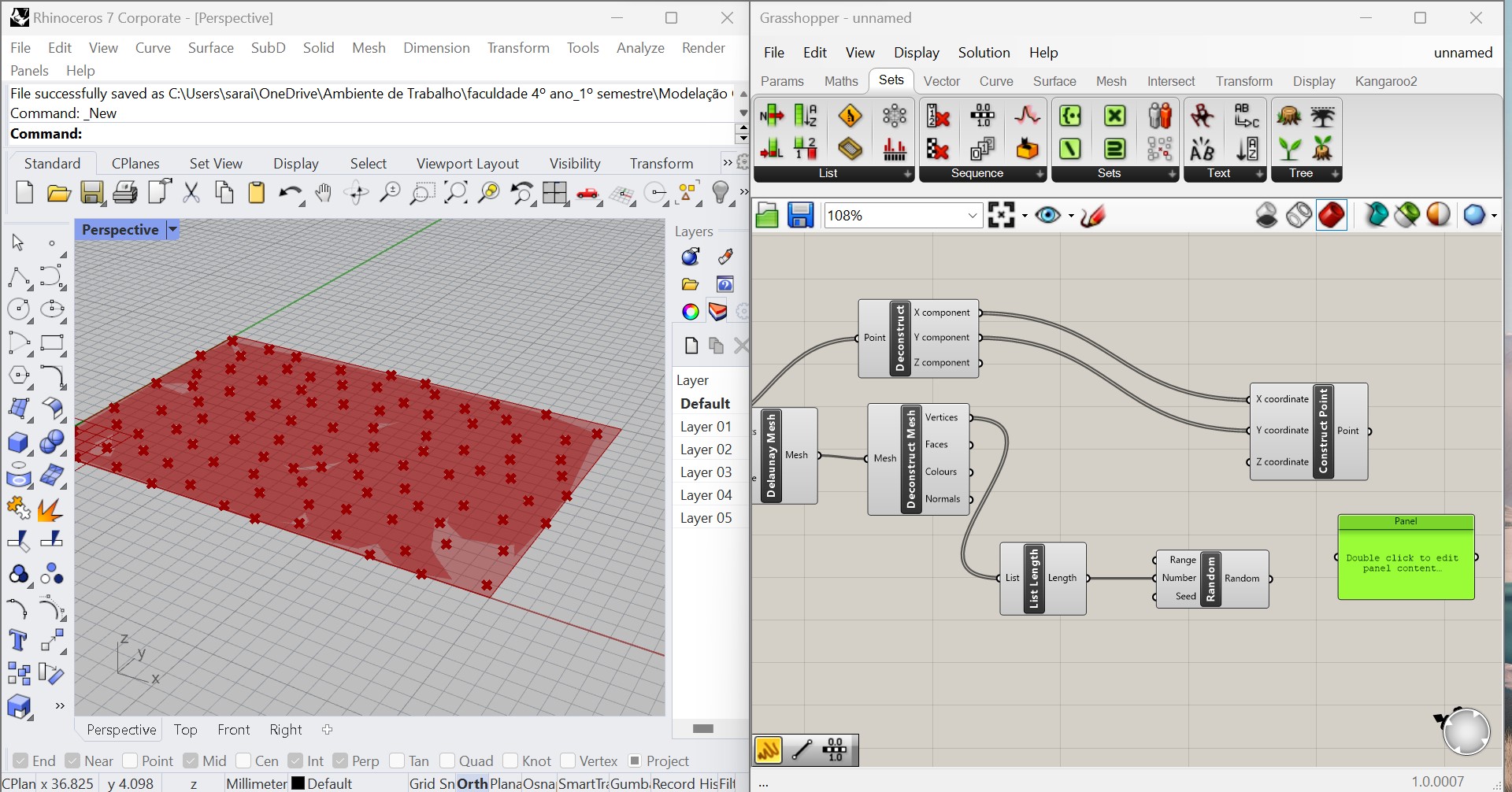Open the Perspective viewport dropdown arrow
Screen dimensions: 1512x792
click(x=172, y=230)
